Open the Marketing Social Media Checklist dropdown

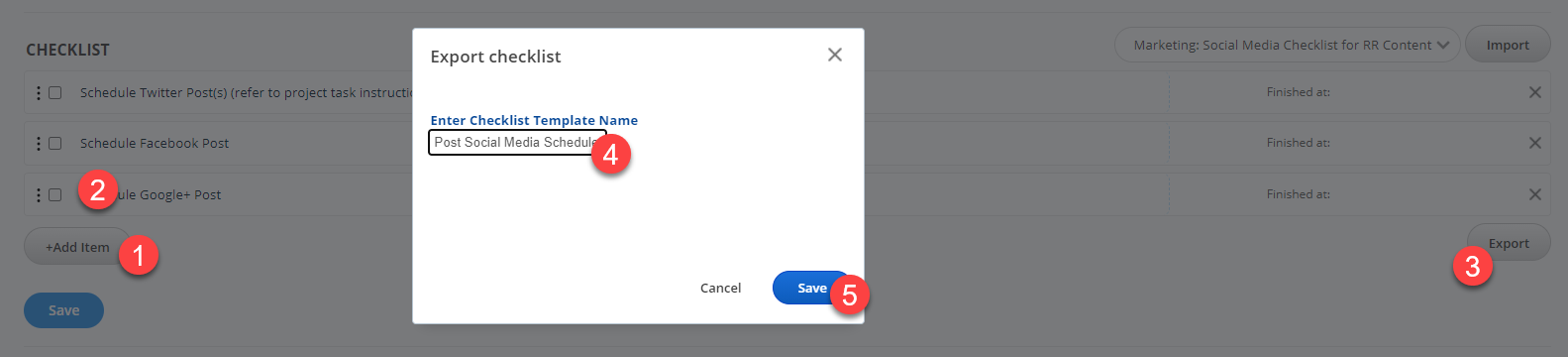(1287, 45)
